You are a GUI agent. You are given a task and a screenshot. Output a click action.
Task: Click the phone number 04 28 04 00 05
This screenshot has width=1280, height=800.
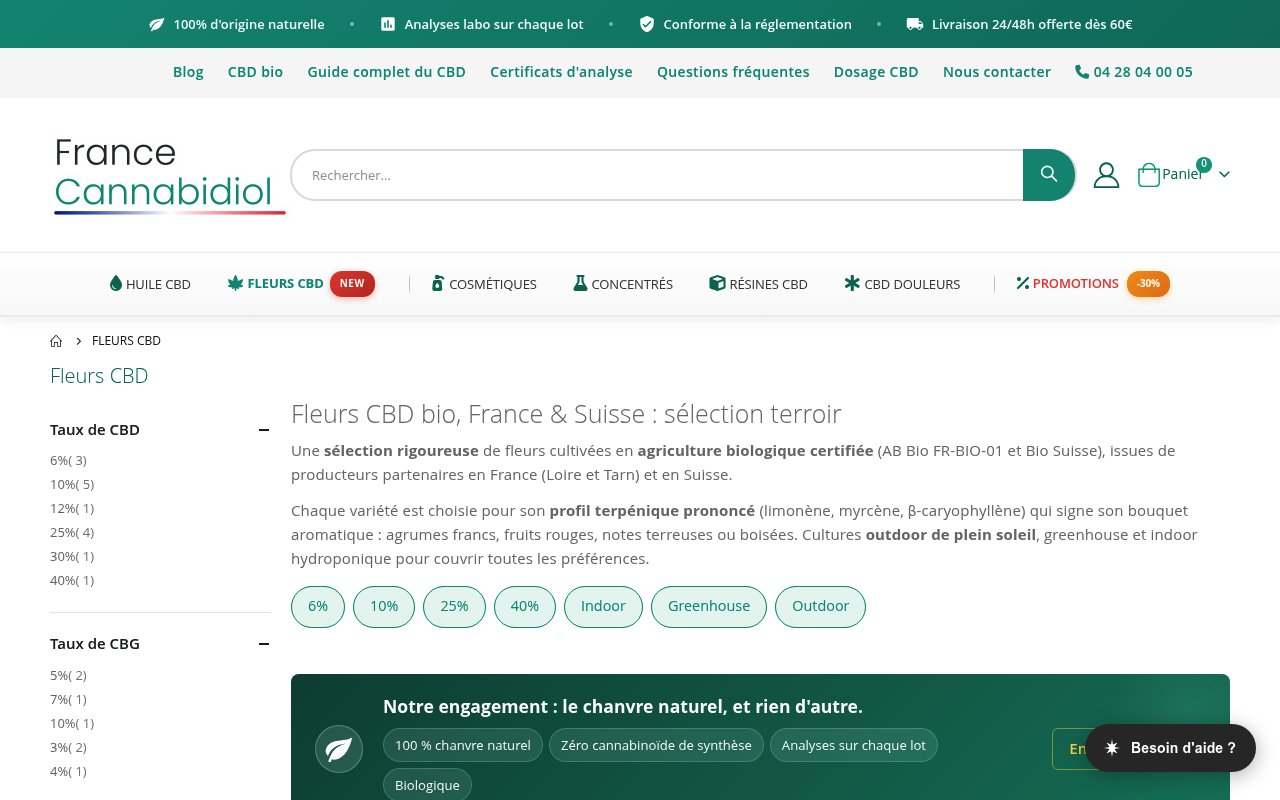[x=1134, y=72]
